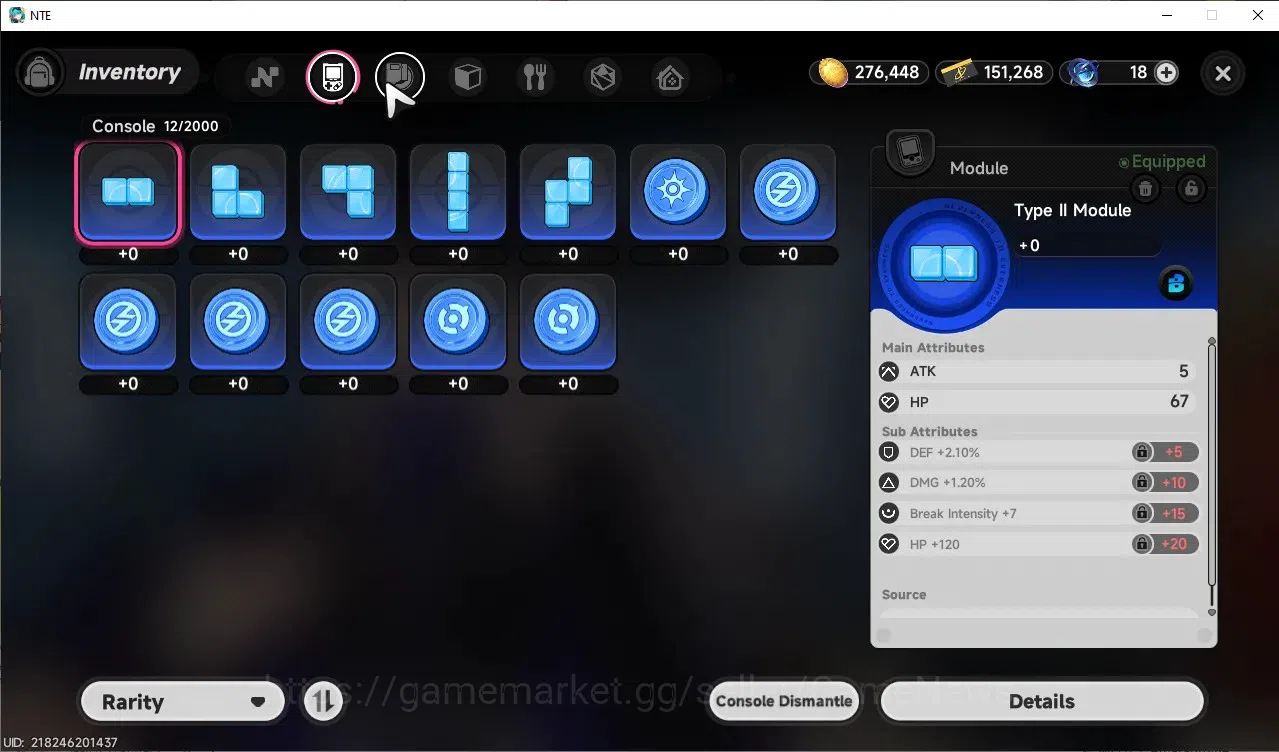Image resolution: width=1279 pixels, height=752 pixels.
Task: Click the Break Intensity sub attribute icon
Action: tap(888, 514)
